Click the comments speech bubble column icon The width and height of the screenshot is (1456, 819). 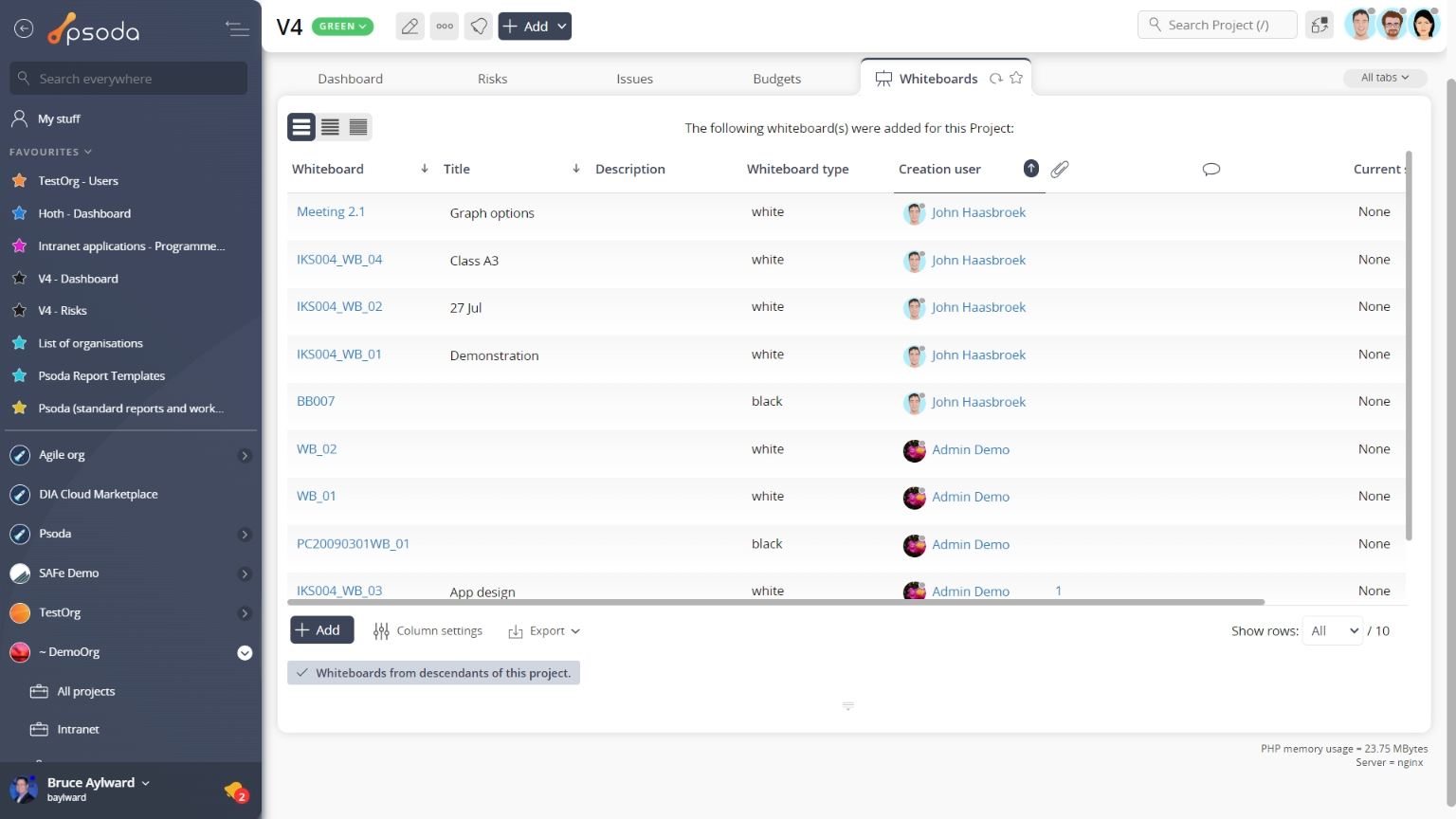pyautogui.click(x=1210, y=169)
